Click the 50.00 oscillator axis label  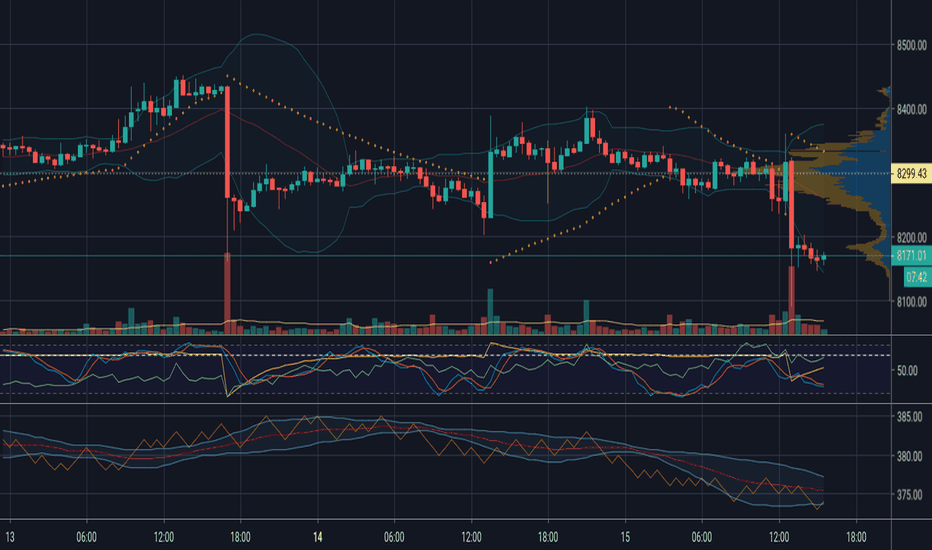click(907, 370)
